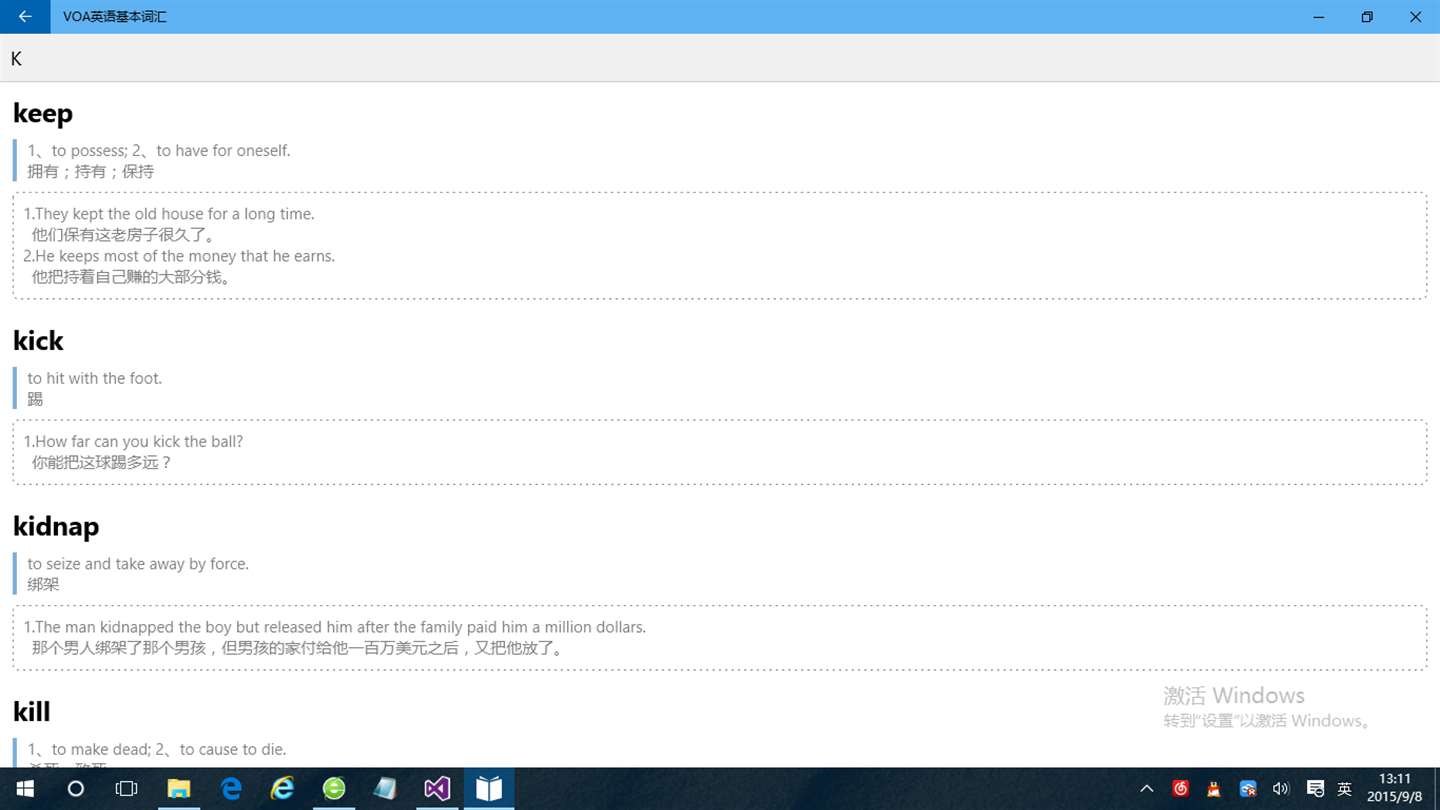The width and height of the screenshot is (1440, 810).
Task: Switch to Visual Studio in the taskbar
Action: 437,789
